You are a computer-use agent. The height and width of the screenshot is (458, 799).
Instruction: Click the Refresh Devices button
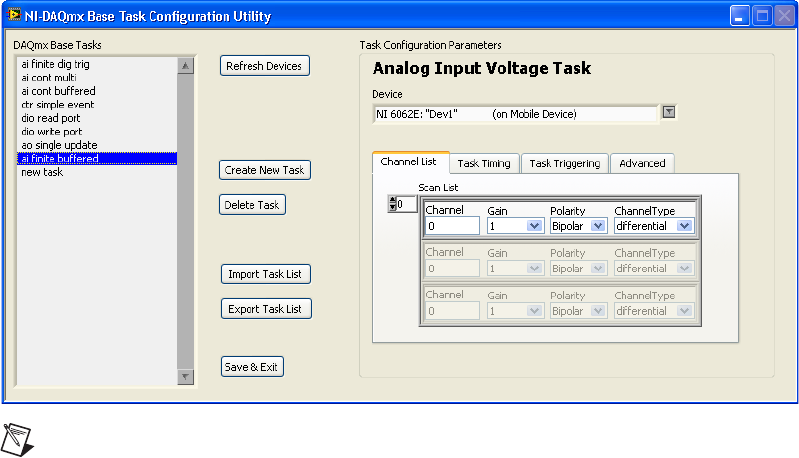coord(265,66)
